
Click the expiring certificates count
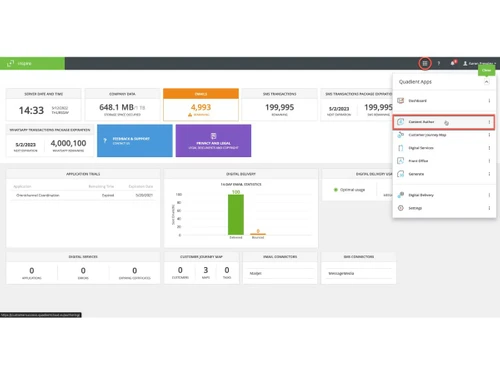(135, 270)
